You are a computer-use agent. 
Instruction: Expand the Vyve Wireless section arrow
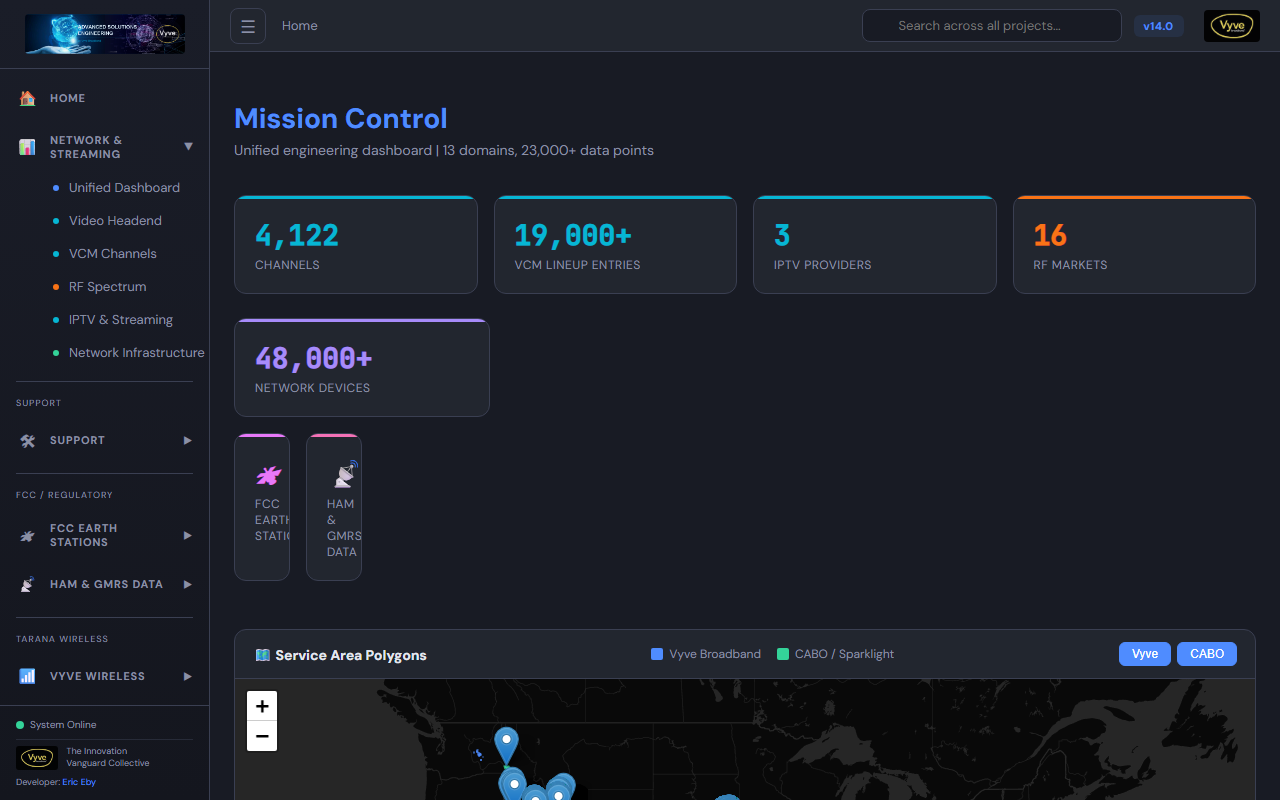click(187, 676)
